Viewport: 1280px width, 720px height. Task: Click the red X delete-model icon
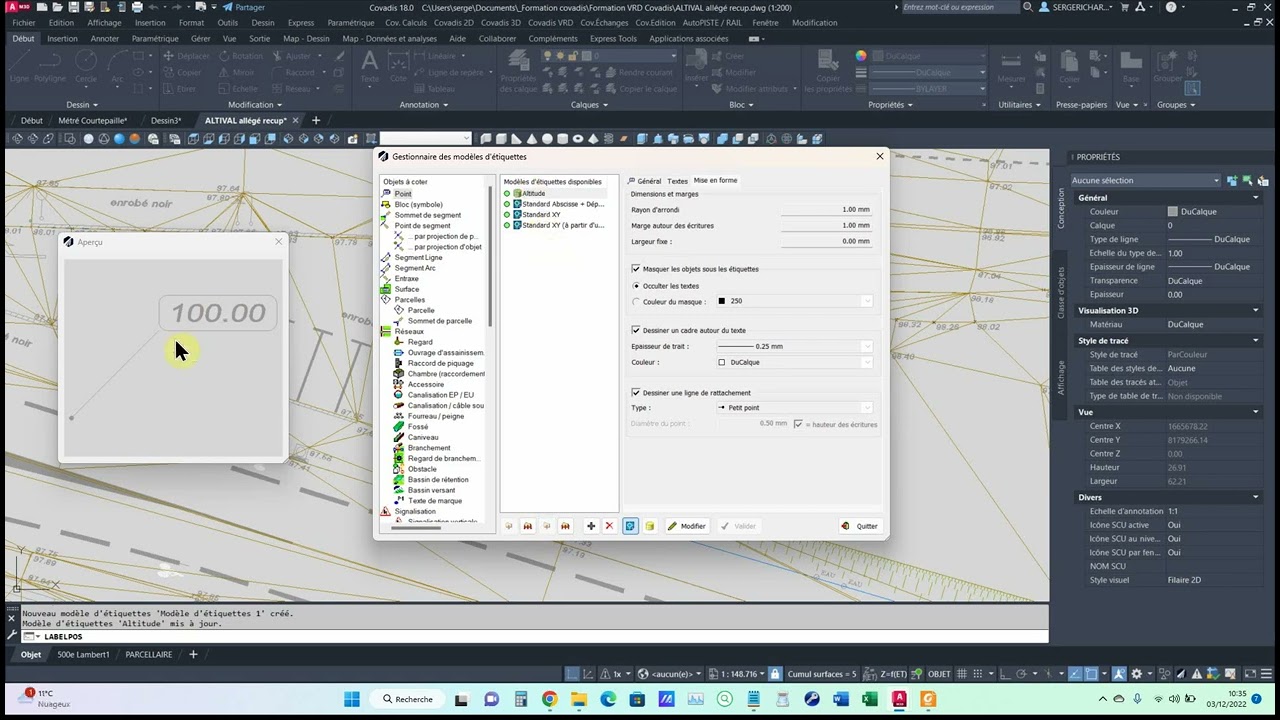click(x=609, y=526)
